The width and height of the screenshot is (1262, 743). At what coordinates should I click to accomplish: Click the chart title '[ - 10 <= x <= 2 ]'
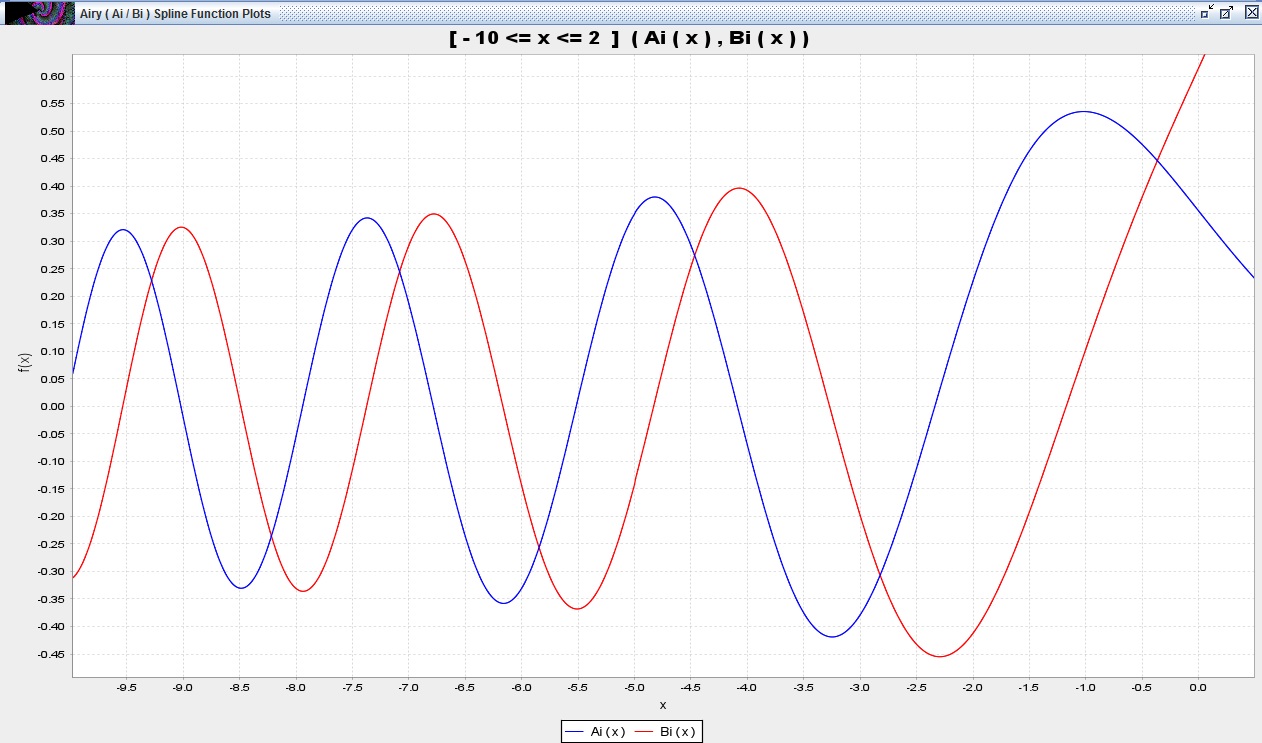[x=535, y=39]
